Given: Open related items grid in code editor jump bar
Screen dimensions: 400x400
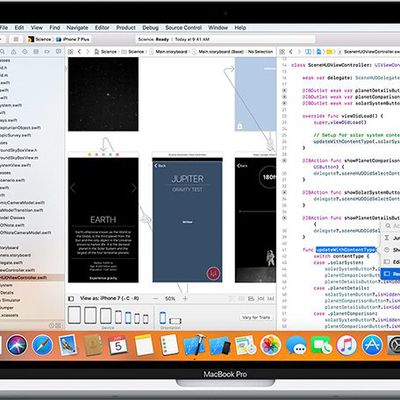Looking at the screenshot, I should click(282, 52).
